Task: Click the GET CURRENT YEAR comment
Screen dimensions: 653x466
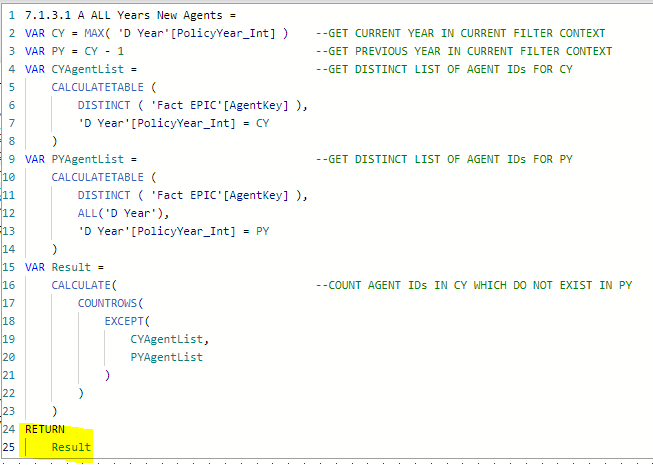Action: [461, 33]
